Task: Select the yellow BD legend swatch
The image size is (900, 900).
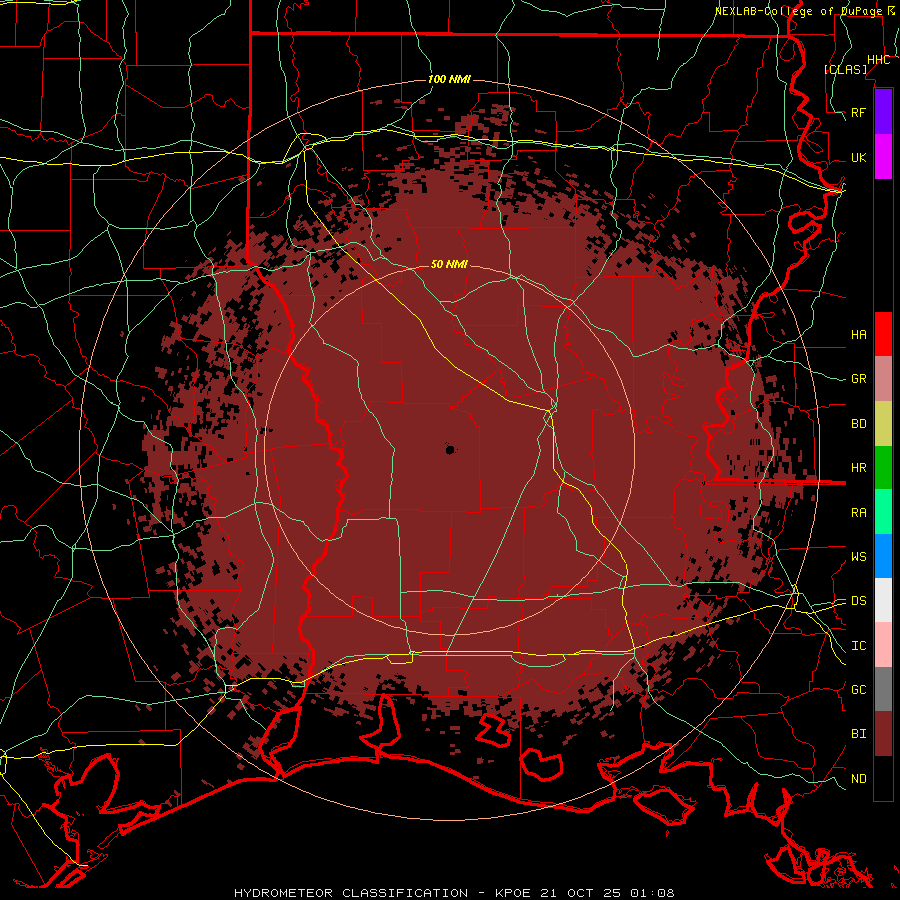Action: pos(883,424)
